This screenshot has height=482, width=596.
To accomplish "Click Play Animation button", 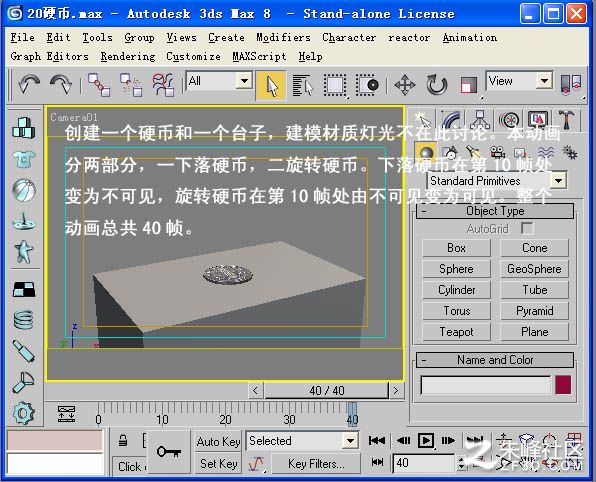I will click(426, 441).
